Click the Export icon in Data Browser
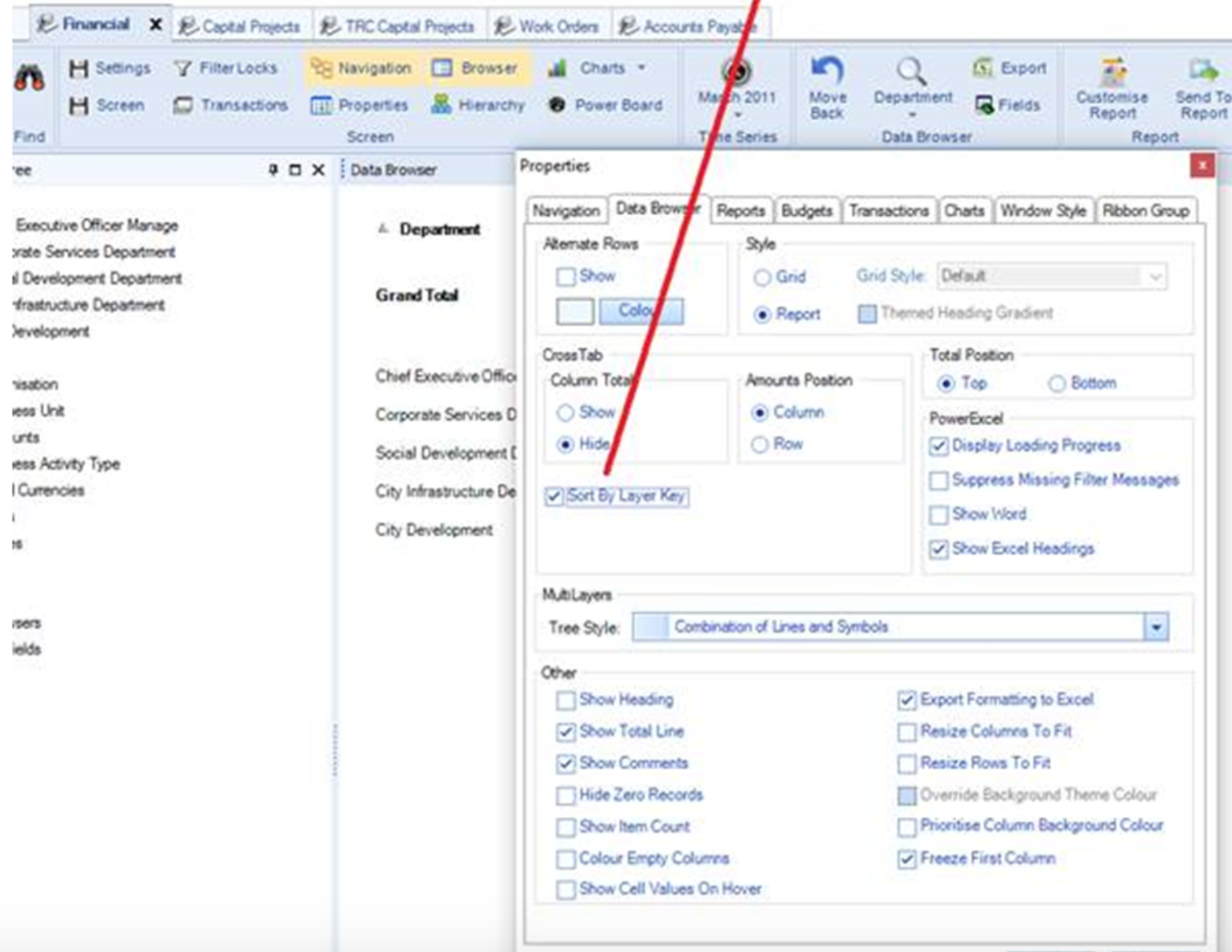The image size is (1232, 952). 982,68
